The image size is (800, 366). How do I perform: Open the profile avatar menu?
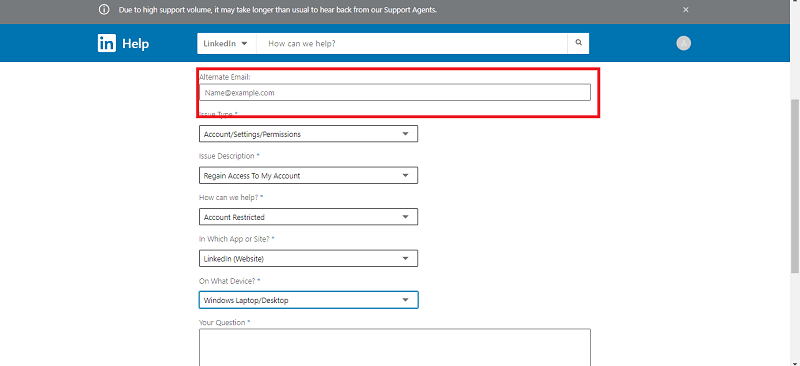pyautogui.click(x=684, y=43)
